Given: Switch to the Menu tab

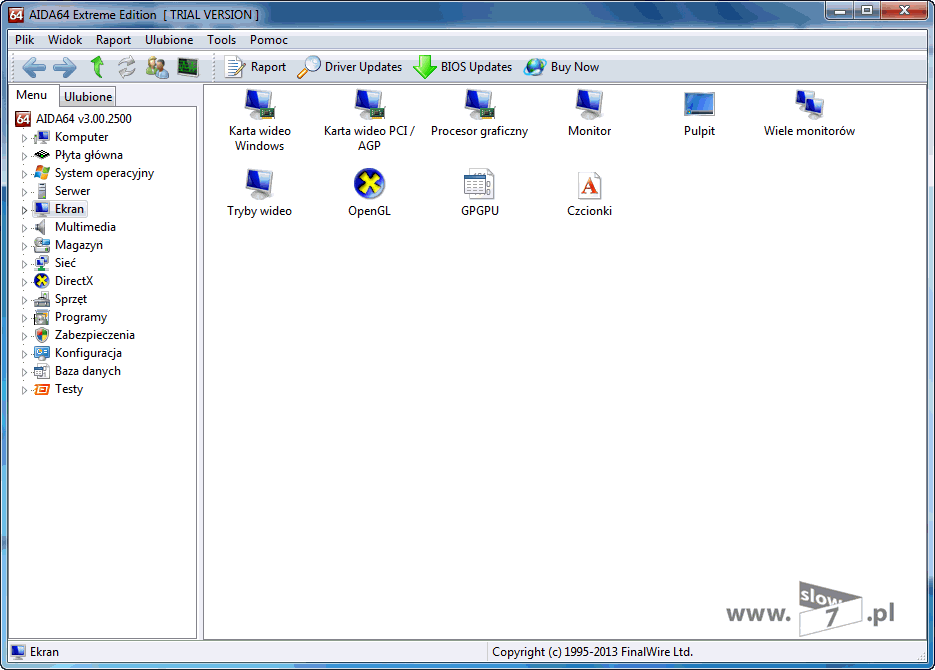Looking at the screenshot, I should pos(32,95).
